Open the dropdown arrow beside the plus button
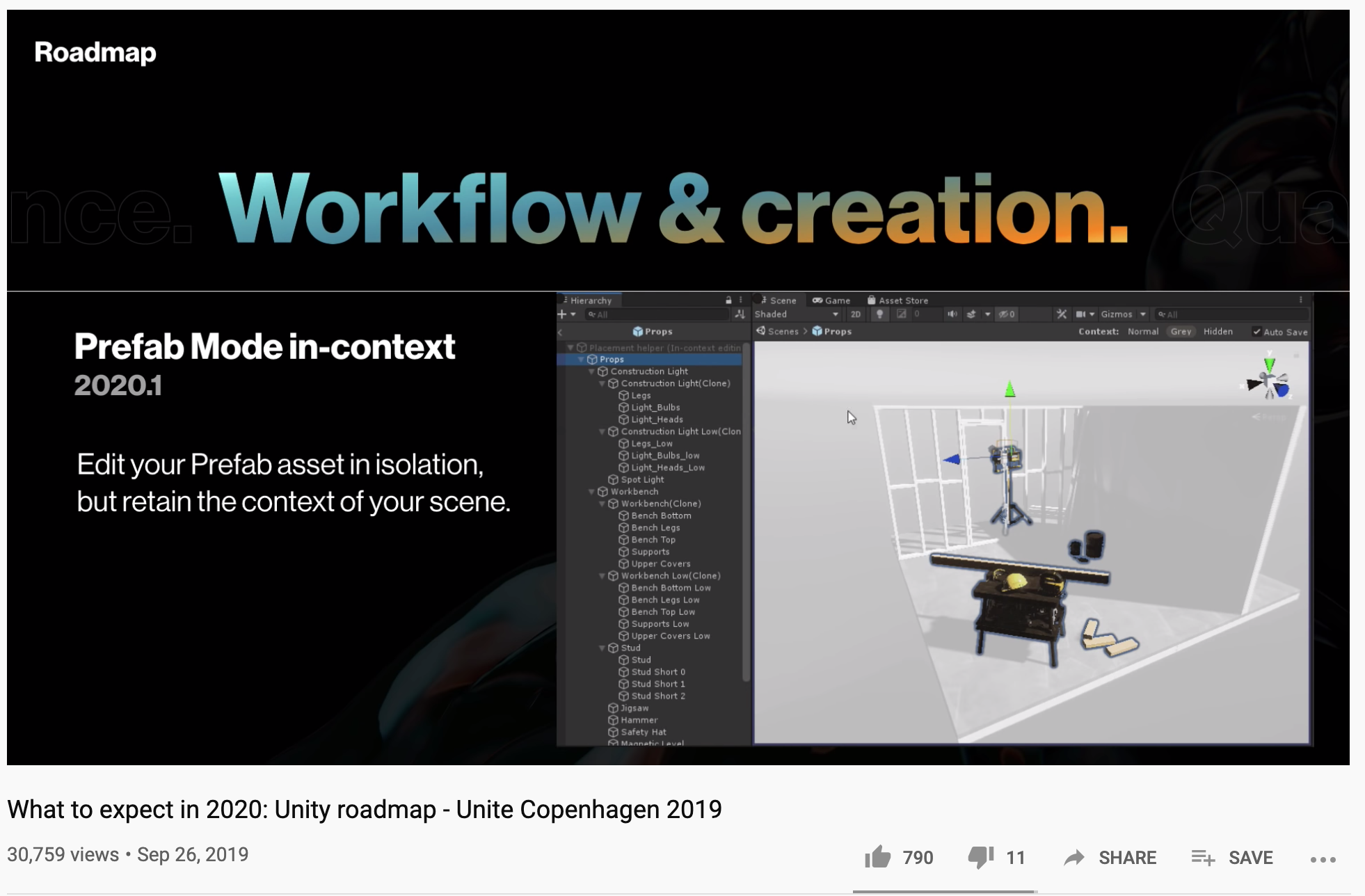This screenshot has height=896, width=1365. pyautogui.click(x=573, y=314)
